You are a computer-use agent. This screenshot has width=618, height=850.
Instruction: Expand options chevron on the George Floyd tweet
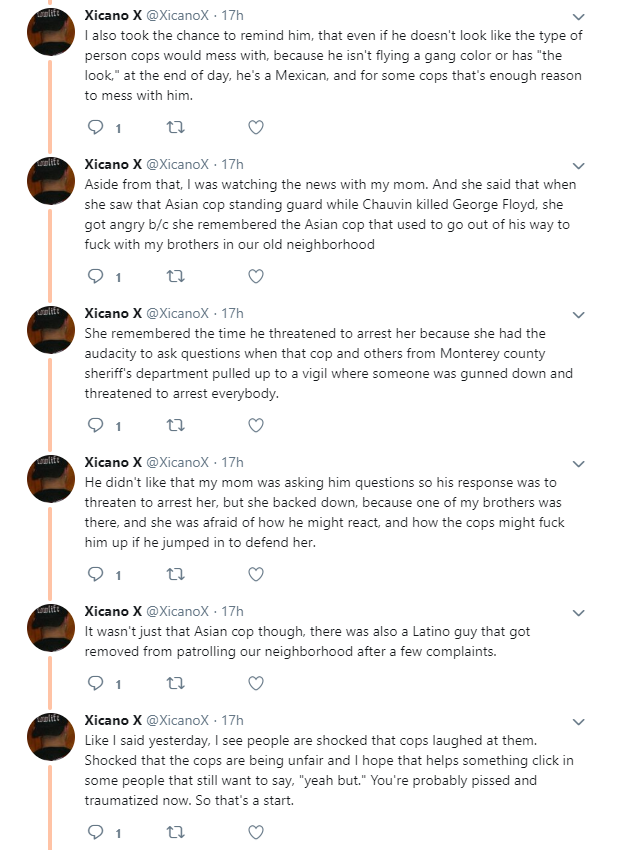578,166
